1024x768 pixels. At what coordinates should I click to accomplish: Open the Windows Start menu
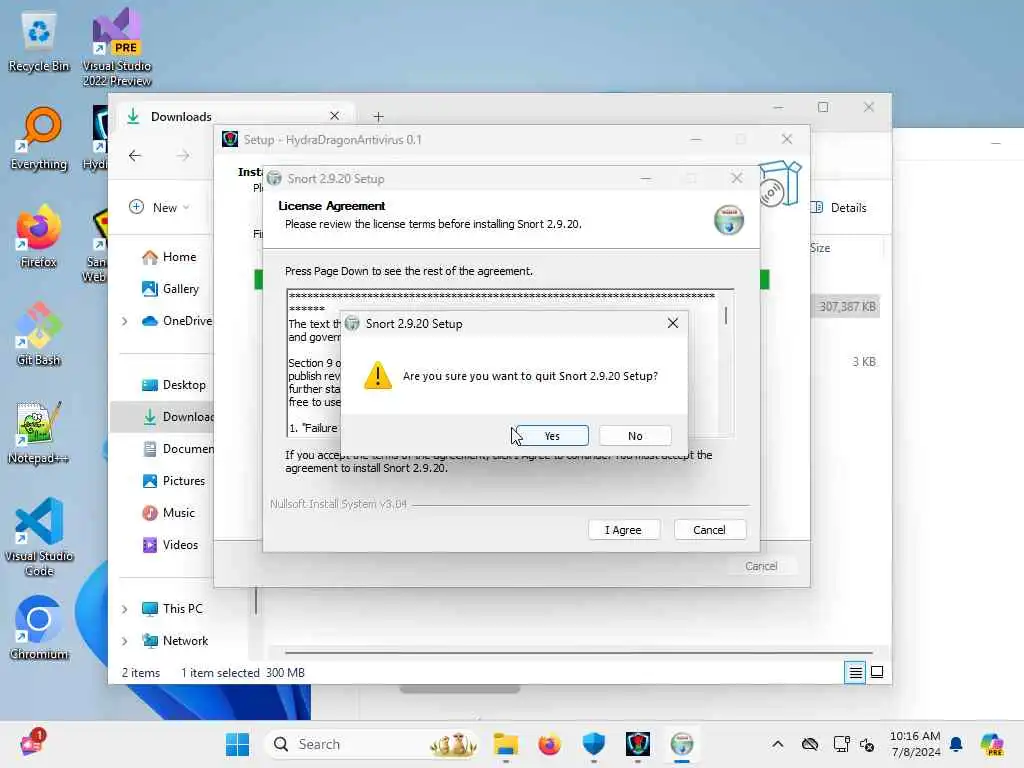[237, 744]
